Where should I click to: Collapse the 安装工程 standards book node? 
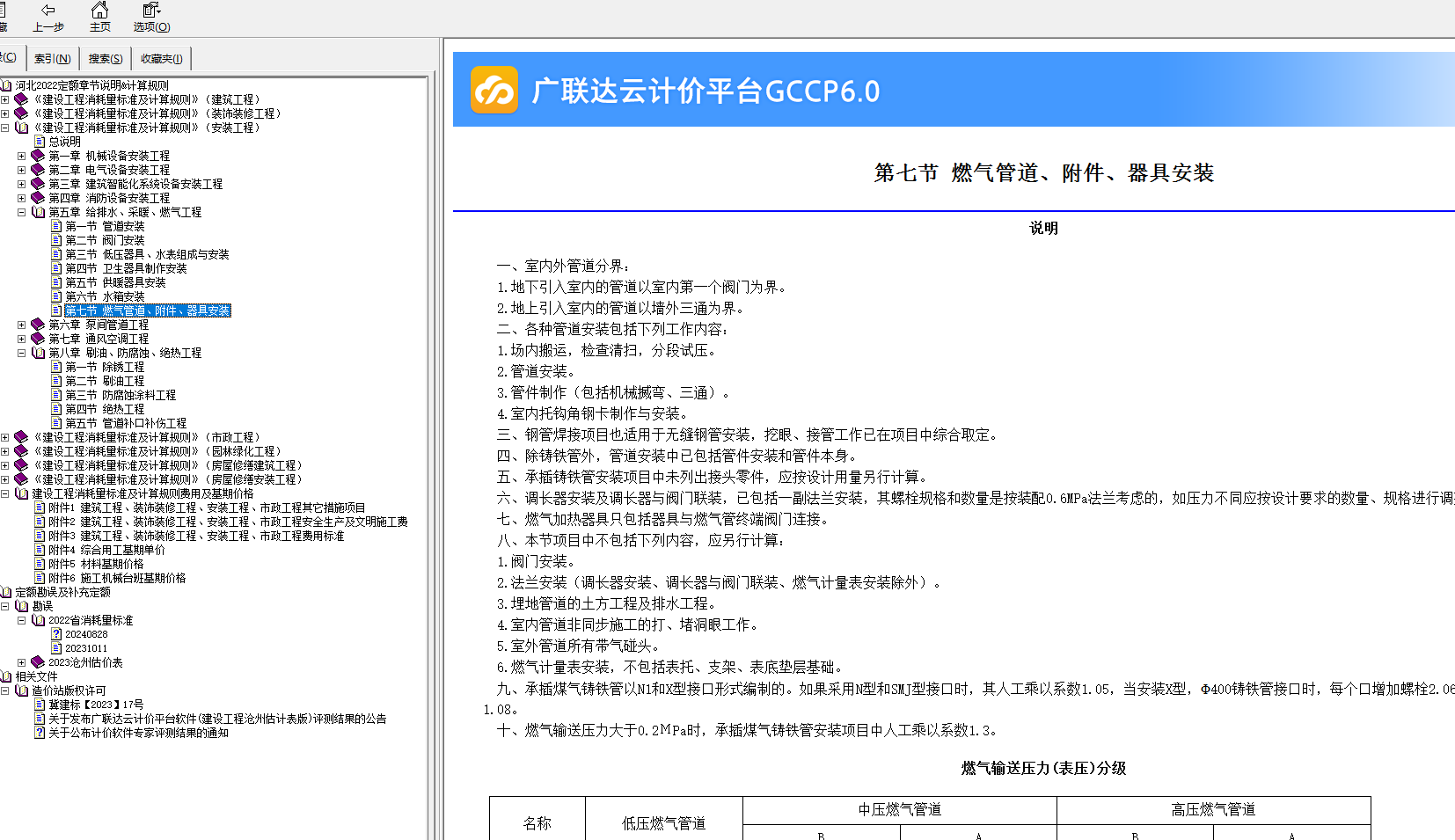pyautogui.click(x=5, y=128)
